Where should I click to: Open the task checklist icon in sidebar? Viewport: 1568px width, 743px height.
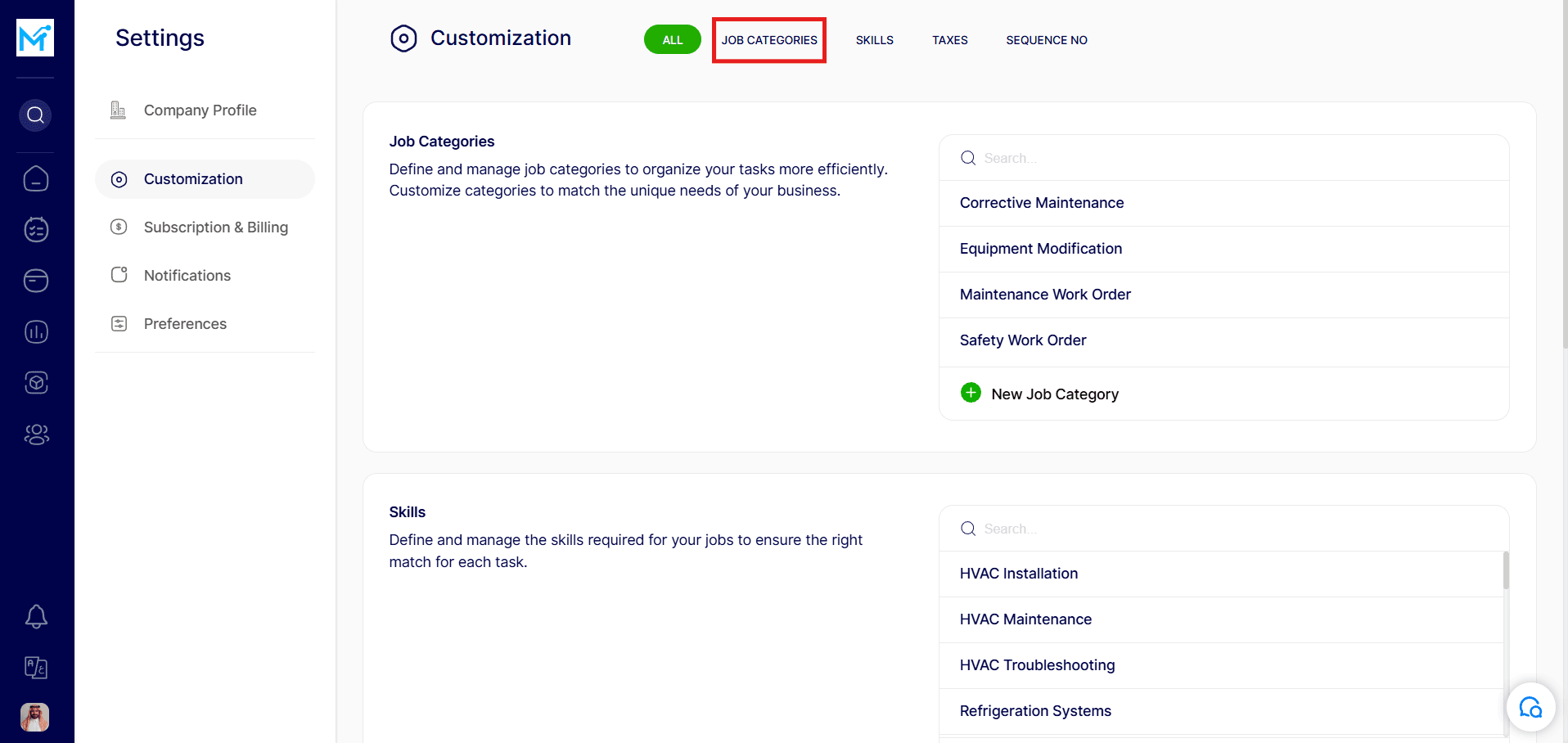pos(36,230)
